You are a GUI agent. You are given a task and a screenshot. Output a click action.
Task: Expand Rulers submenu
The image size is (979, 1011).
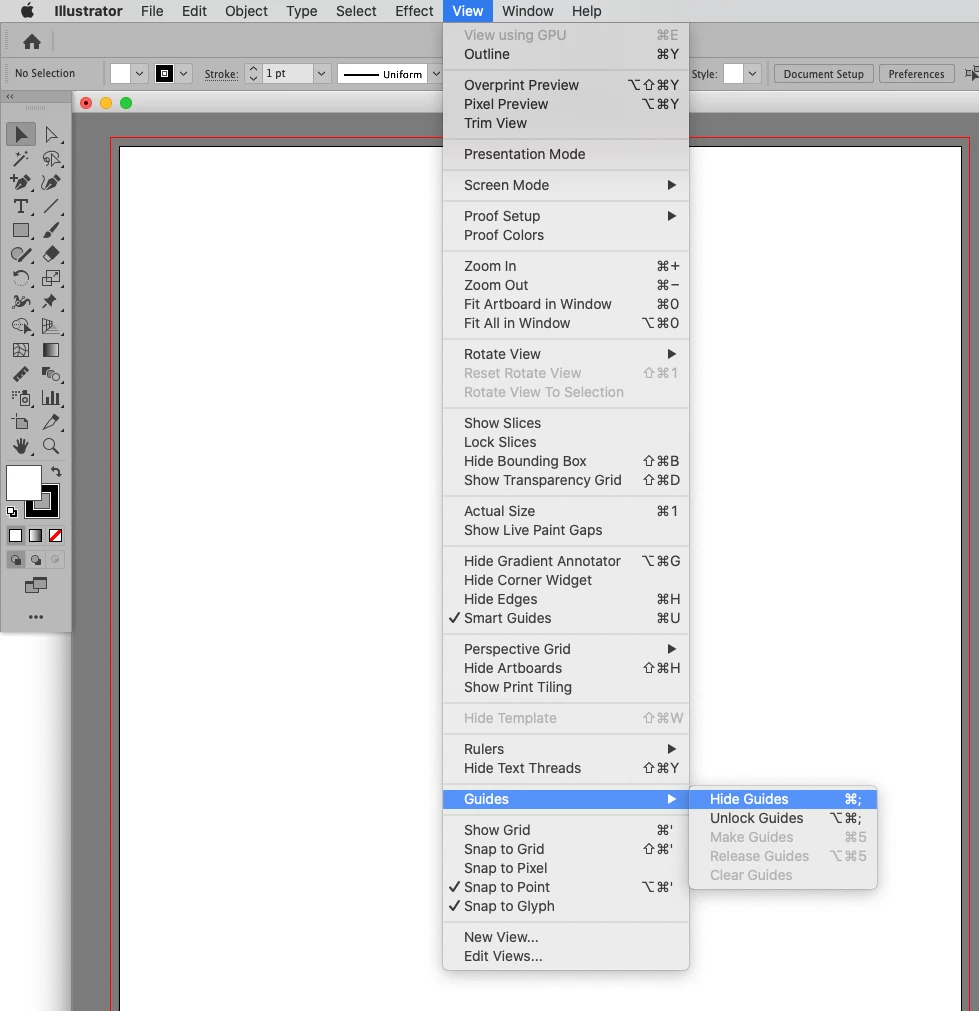(x=566, y=749)
